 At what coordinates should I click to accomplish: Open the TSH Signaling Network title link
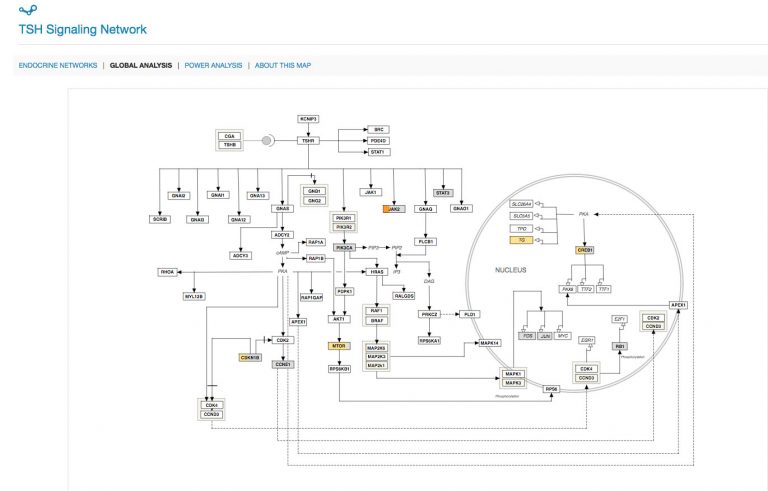[82, 29]
